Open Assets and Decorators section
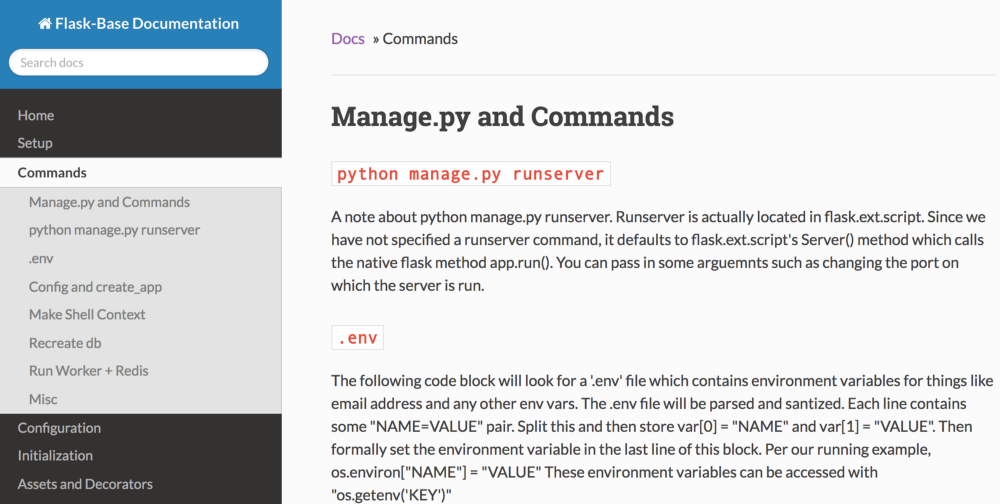The image size is (1000, 504). point(85,484)
